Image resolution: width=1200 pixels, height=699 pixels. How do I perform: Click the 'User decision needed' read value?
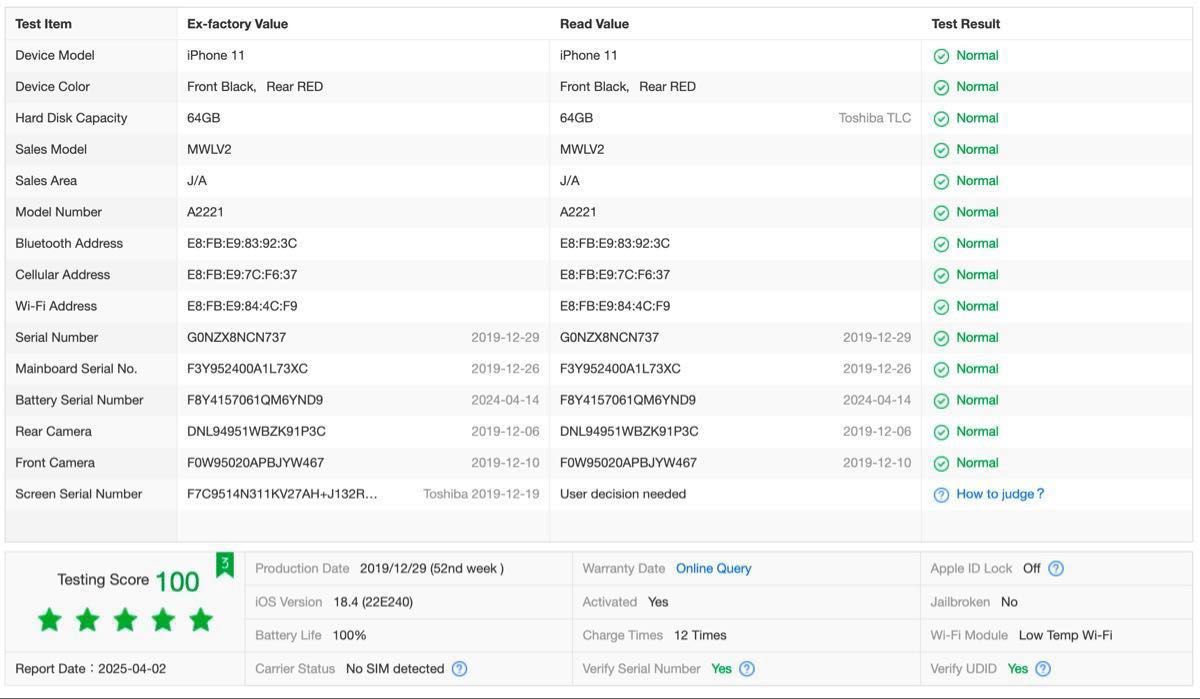click(x=623, y=494)
